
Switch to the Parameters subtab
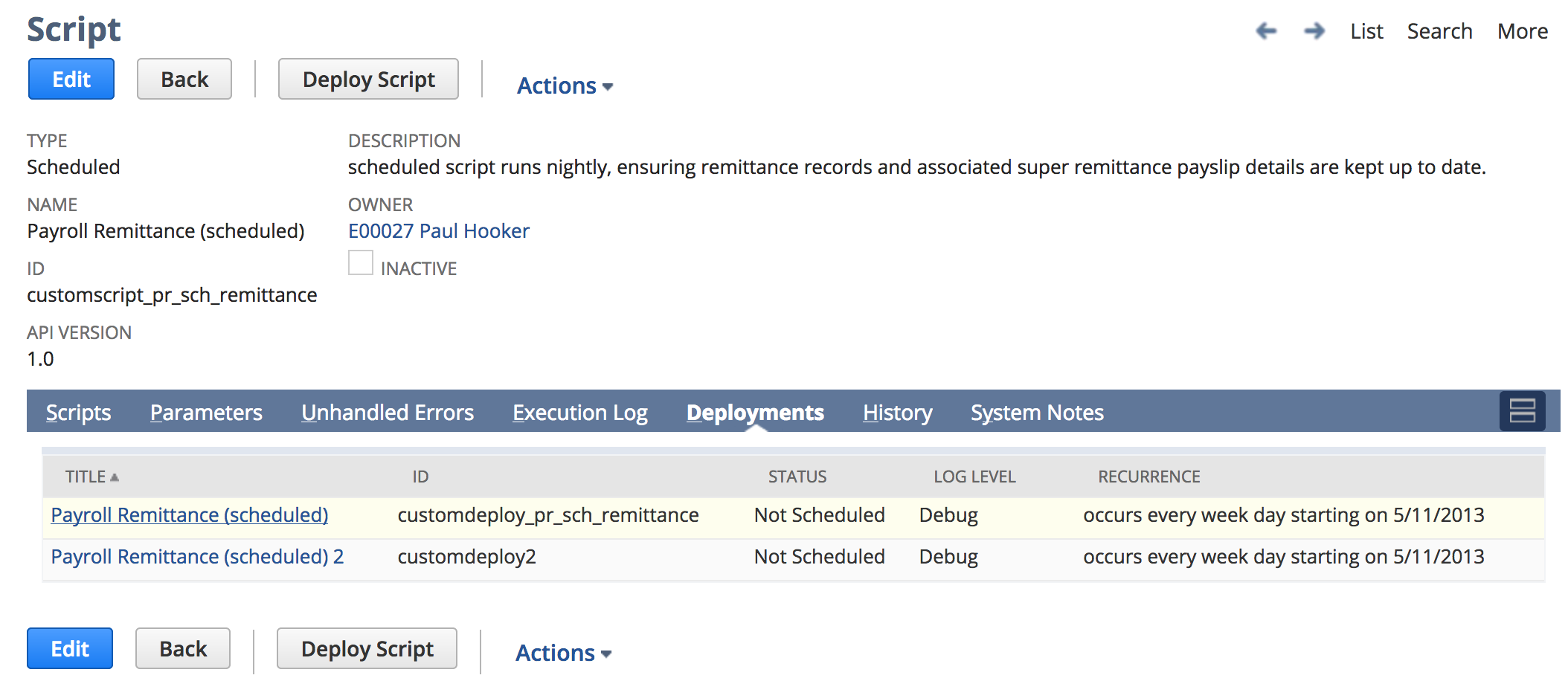click(x=206, y=412)
